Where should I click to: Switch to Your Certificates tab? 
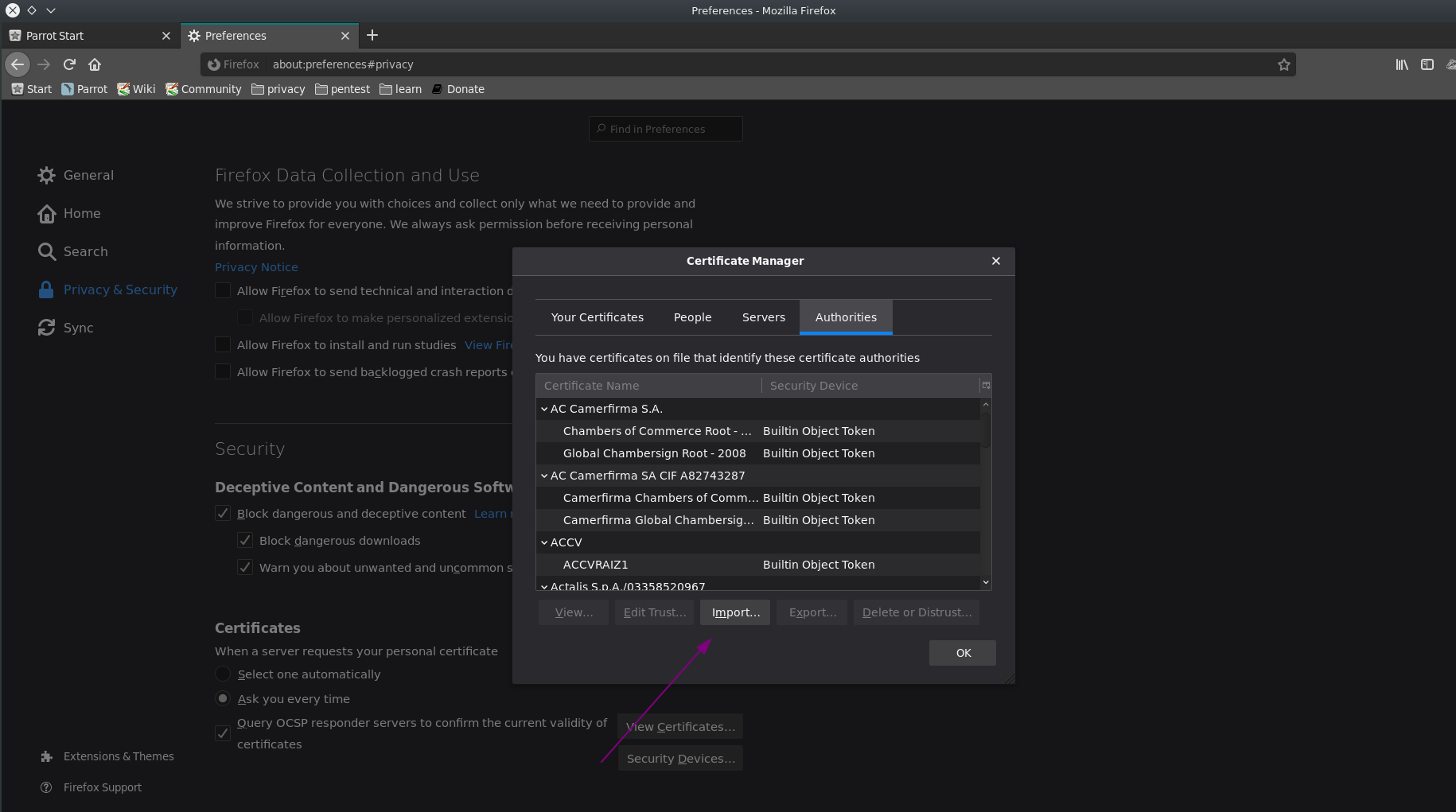pyautogui.click(x=598, y=317)
